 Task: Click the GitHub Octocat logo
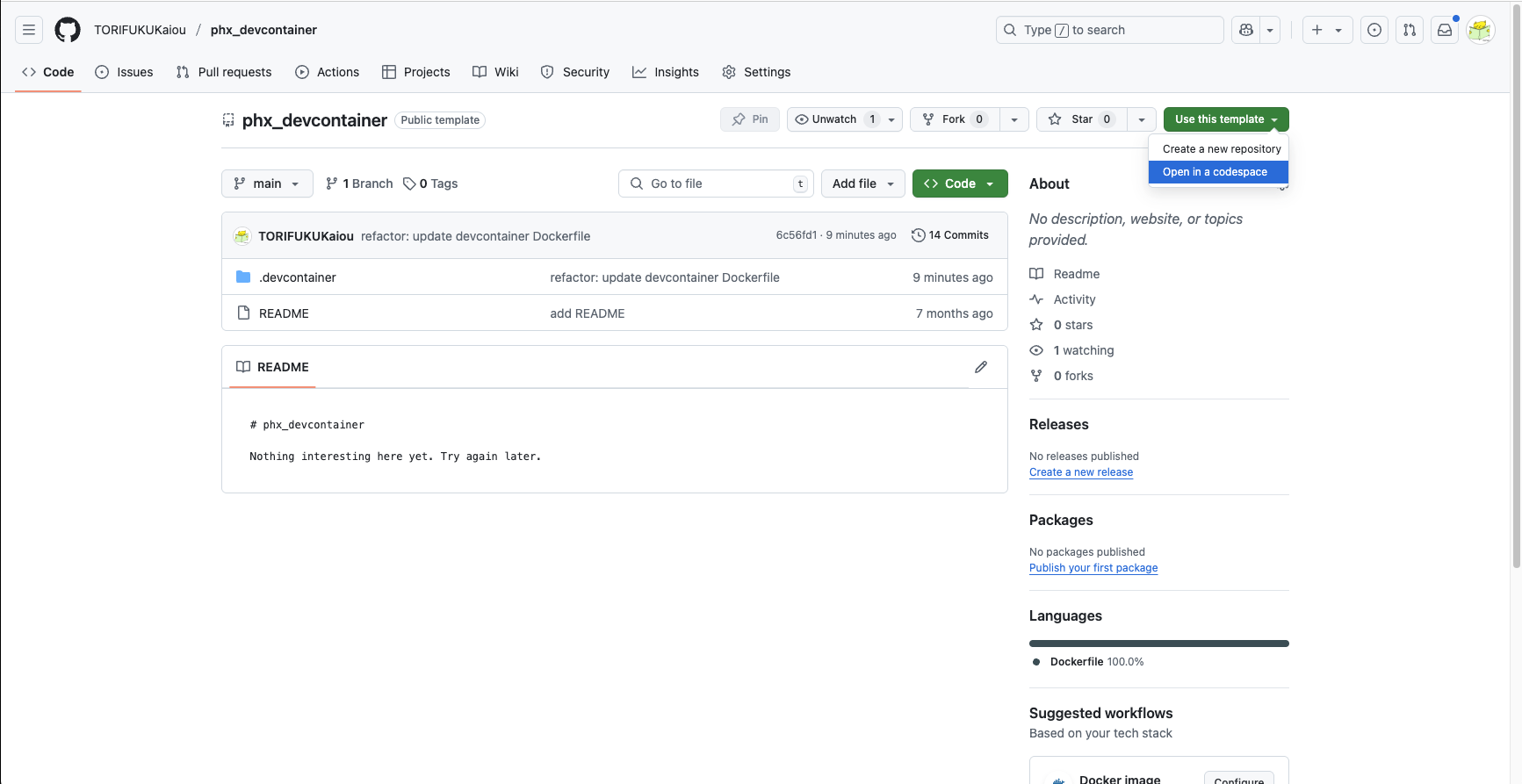[68, 30]
